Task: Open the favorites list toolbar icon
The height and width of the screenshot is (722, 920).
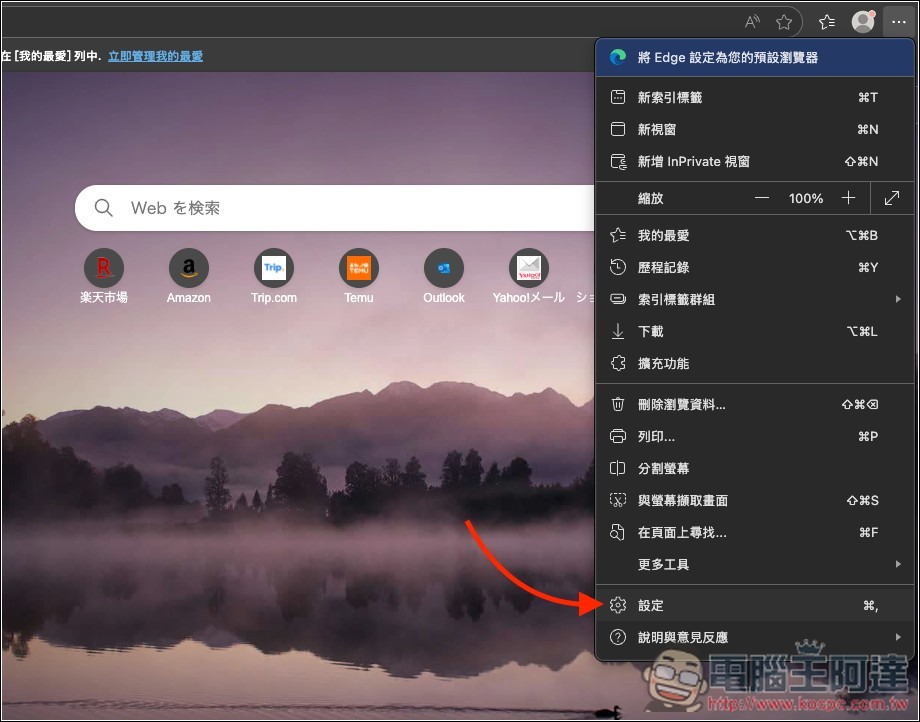Action: [x=827, y=22]
